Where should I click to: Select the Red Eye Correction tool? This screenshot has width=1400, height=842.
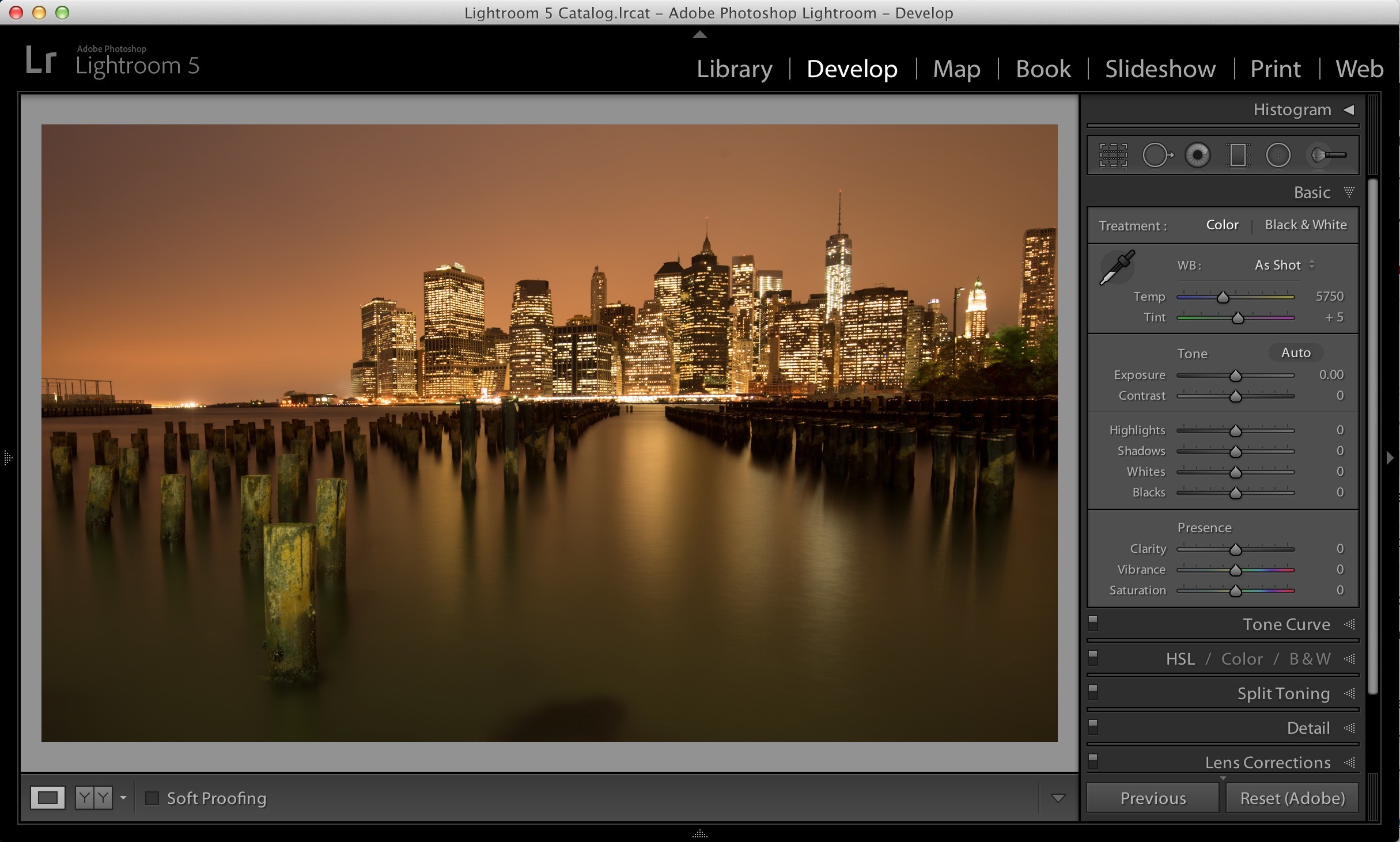1197,155
